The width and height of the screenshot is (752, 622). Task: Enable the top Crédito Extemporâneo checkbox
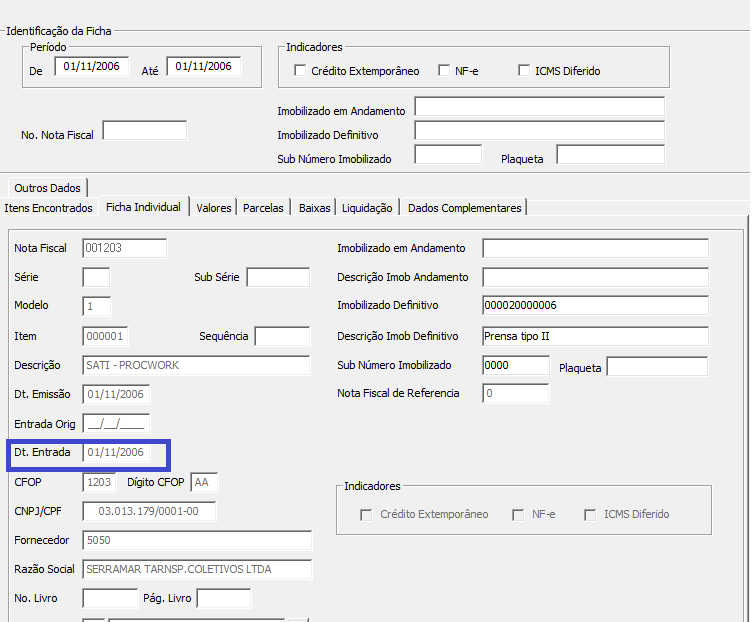coord(300,71)
